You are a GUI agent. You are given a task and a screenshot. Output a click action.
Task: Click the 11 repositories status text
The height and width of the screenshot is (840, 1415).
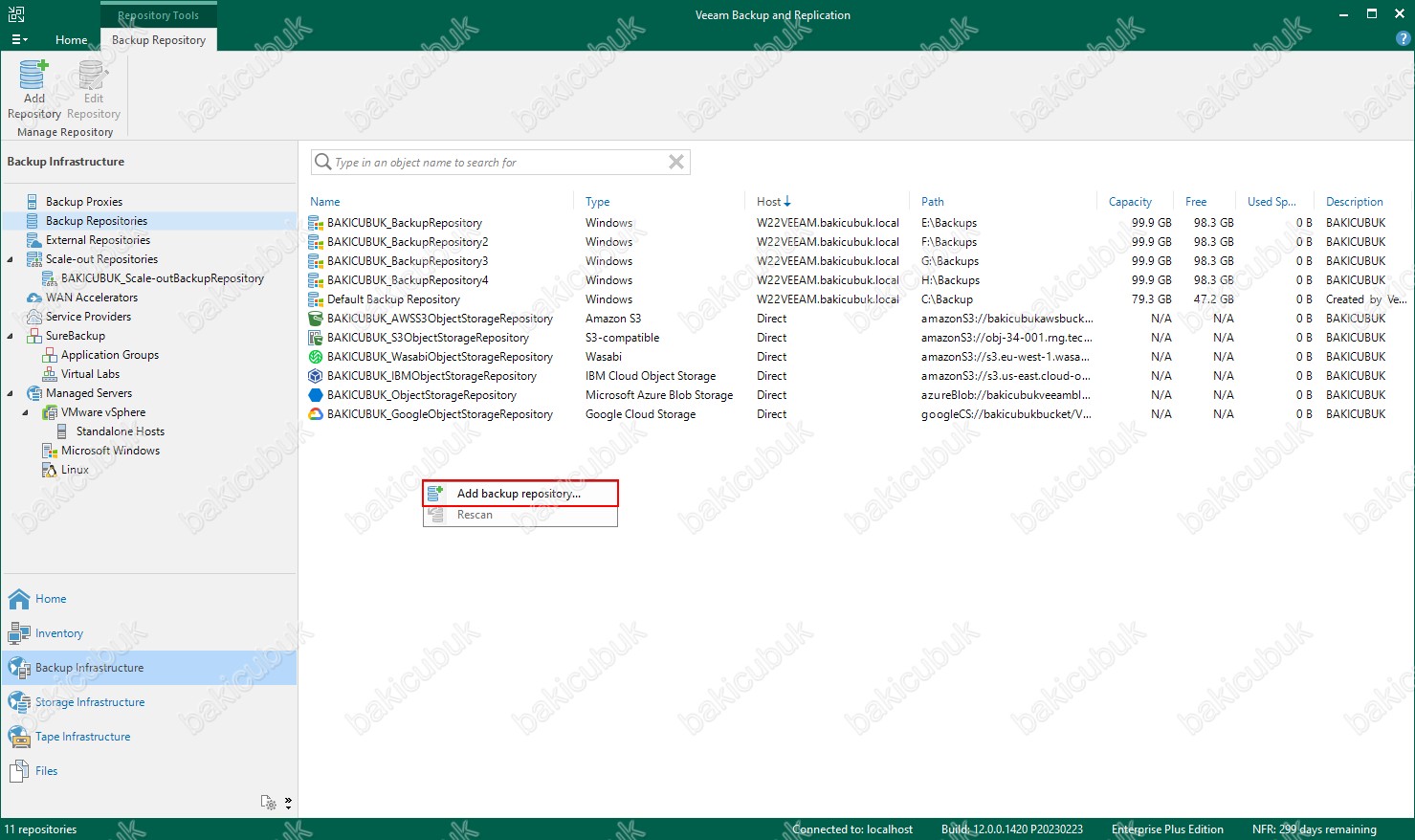(x=41, y=829)
